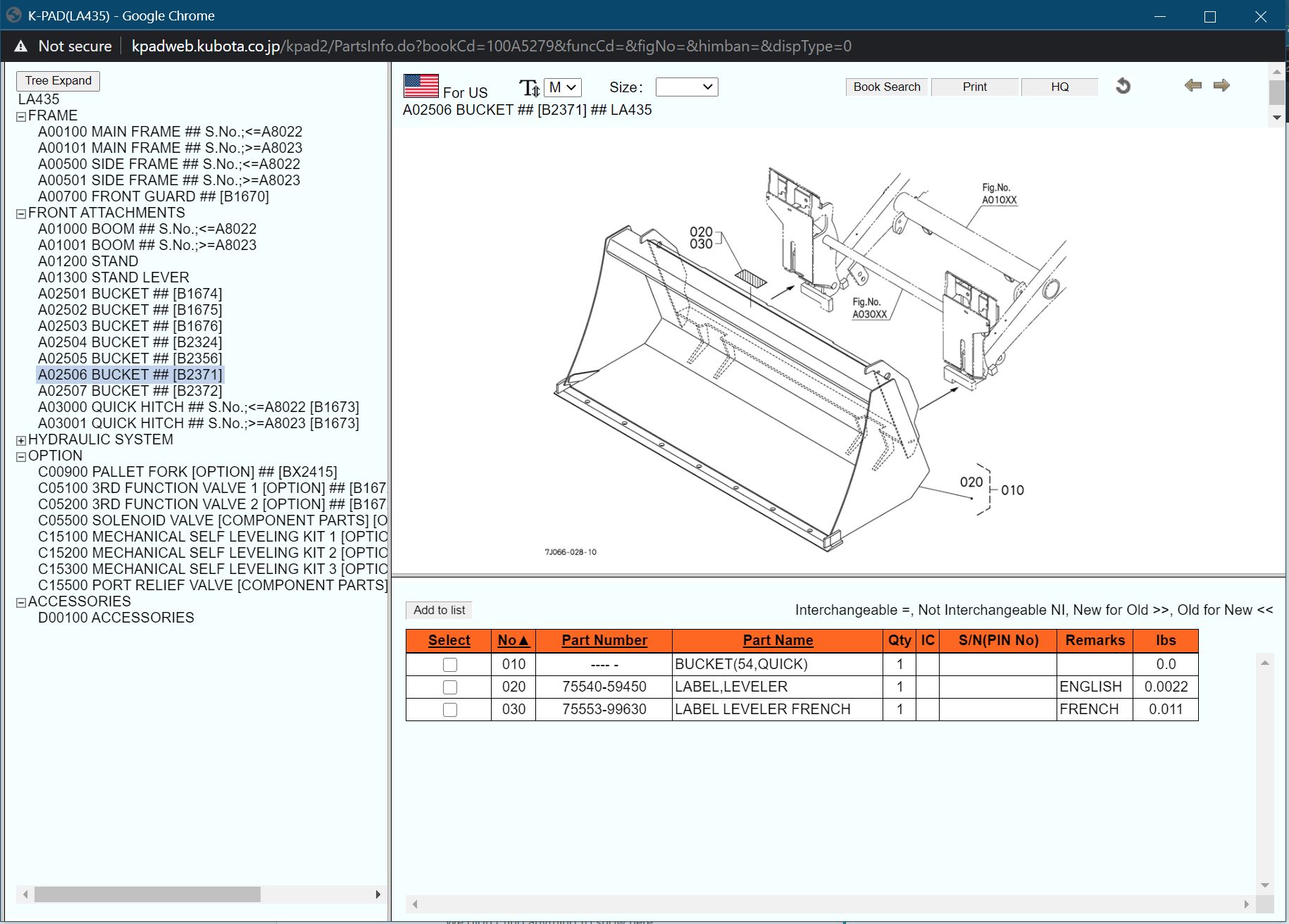Open A01000 BOOM S.No.<=A8022

(x=147, y=229)
